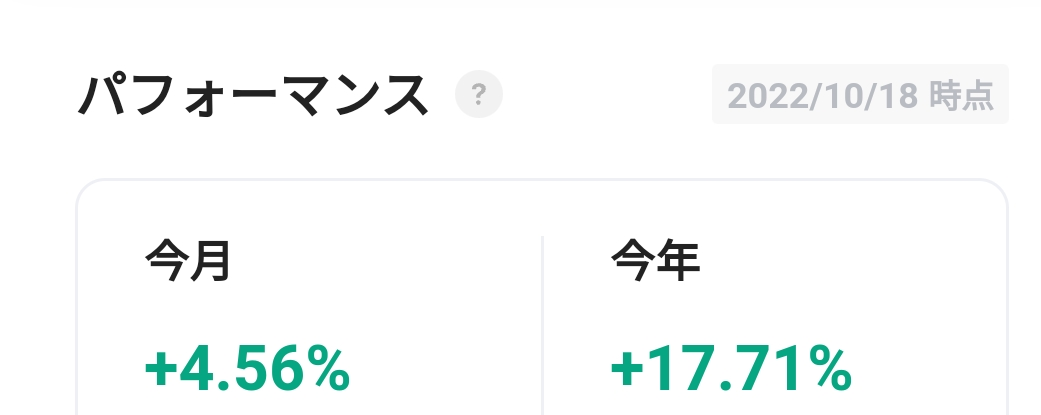Click the divider between 今月 and 今年

point(542,320)
